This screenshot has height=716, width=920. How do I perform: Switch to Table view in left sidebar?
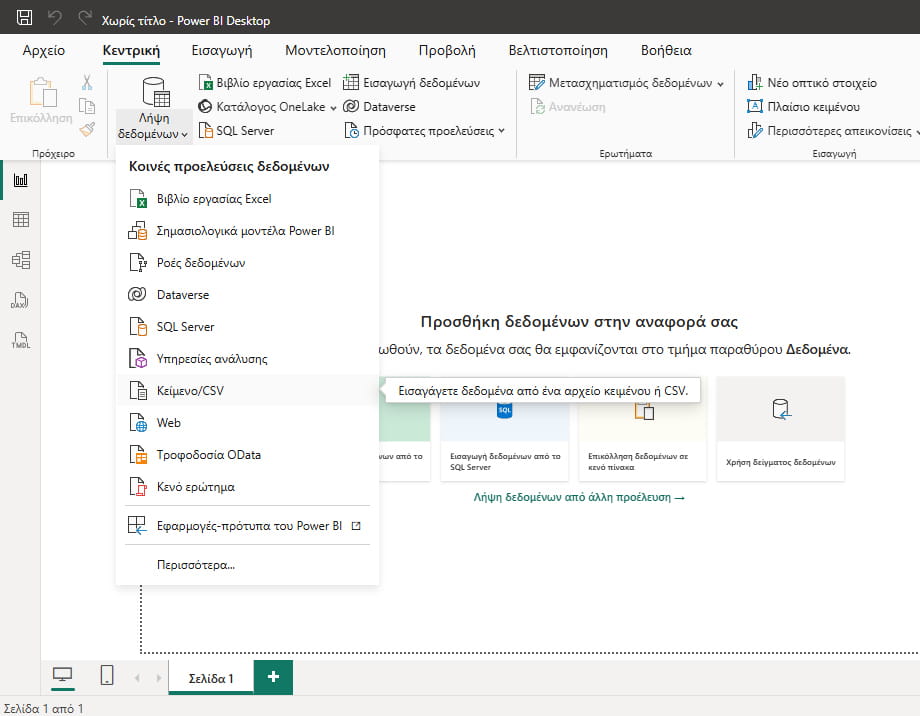coord(21,219)
